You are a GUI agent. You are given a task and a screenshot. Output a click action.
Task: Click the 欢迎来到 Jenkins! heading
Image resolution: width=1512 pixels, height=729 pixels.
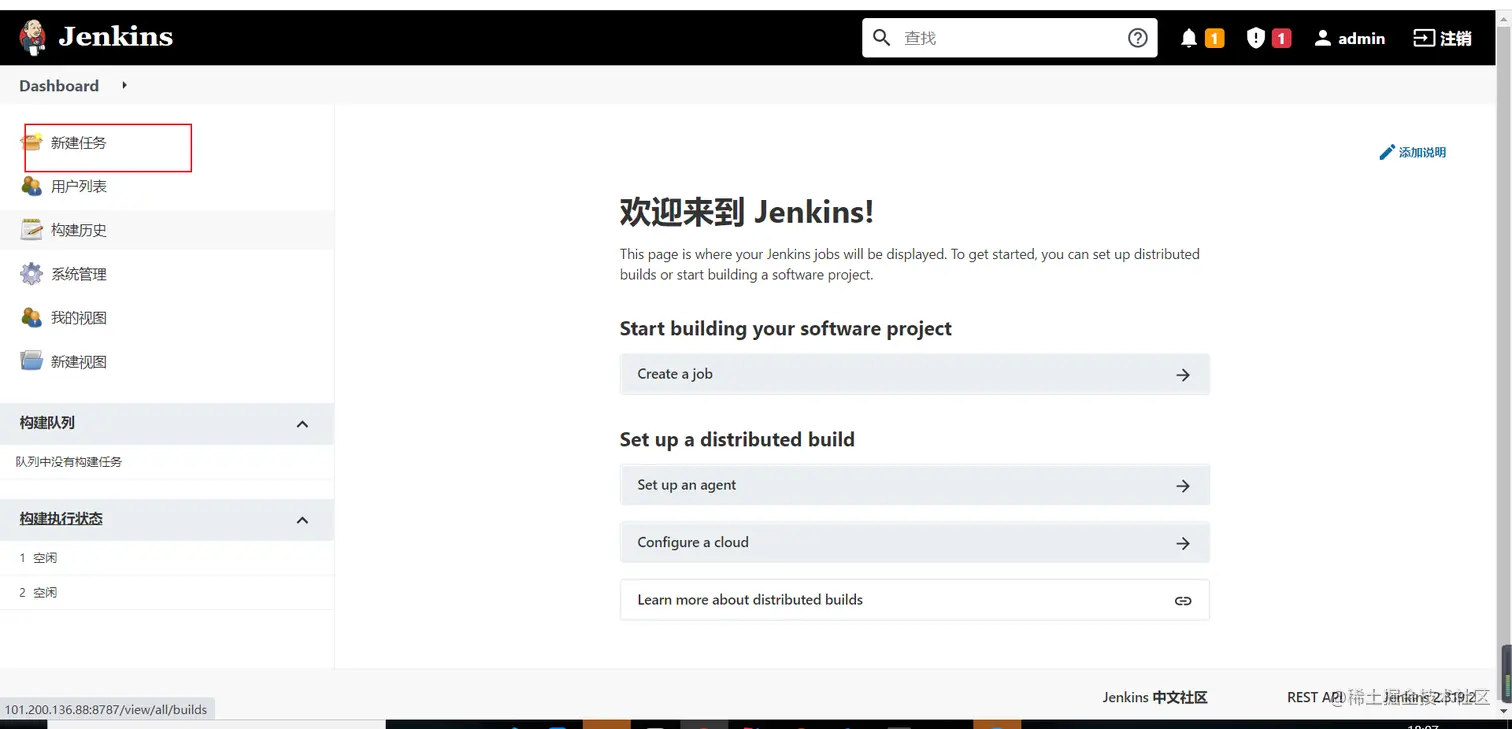[x=747, y=212]
